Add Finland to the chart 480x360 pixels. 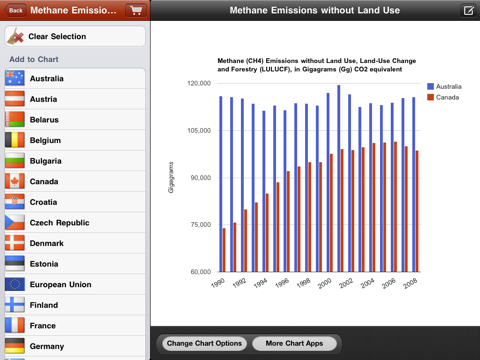tap(75, 305)
